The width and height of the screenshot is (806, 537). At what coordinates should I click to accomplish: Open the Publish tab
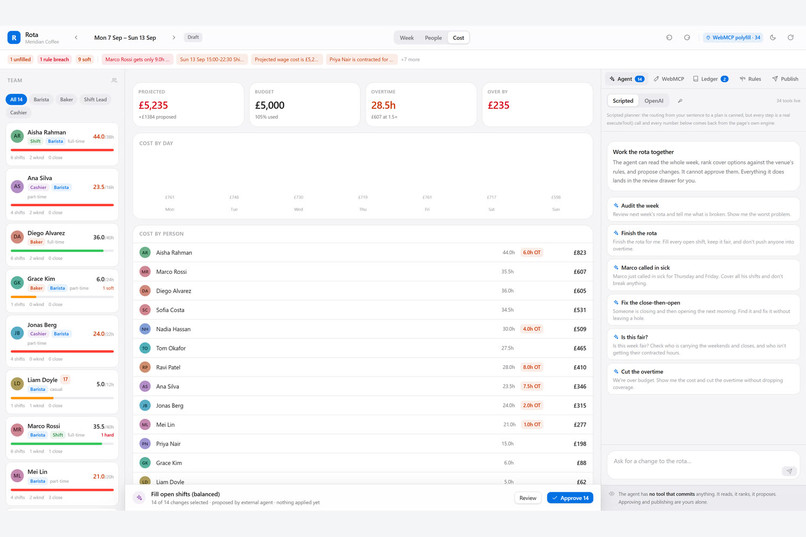[785, 79]
